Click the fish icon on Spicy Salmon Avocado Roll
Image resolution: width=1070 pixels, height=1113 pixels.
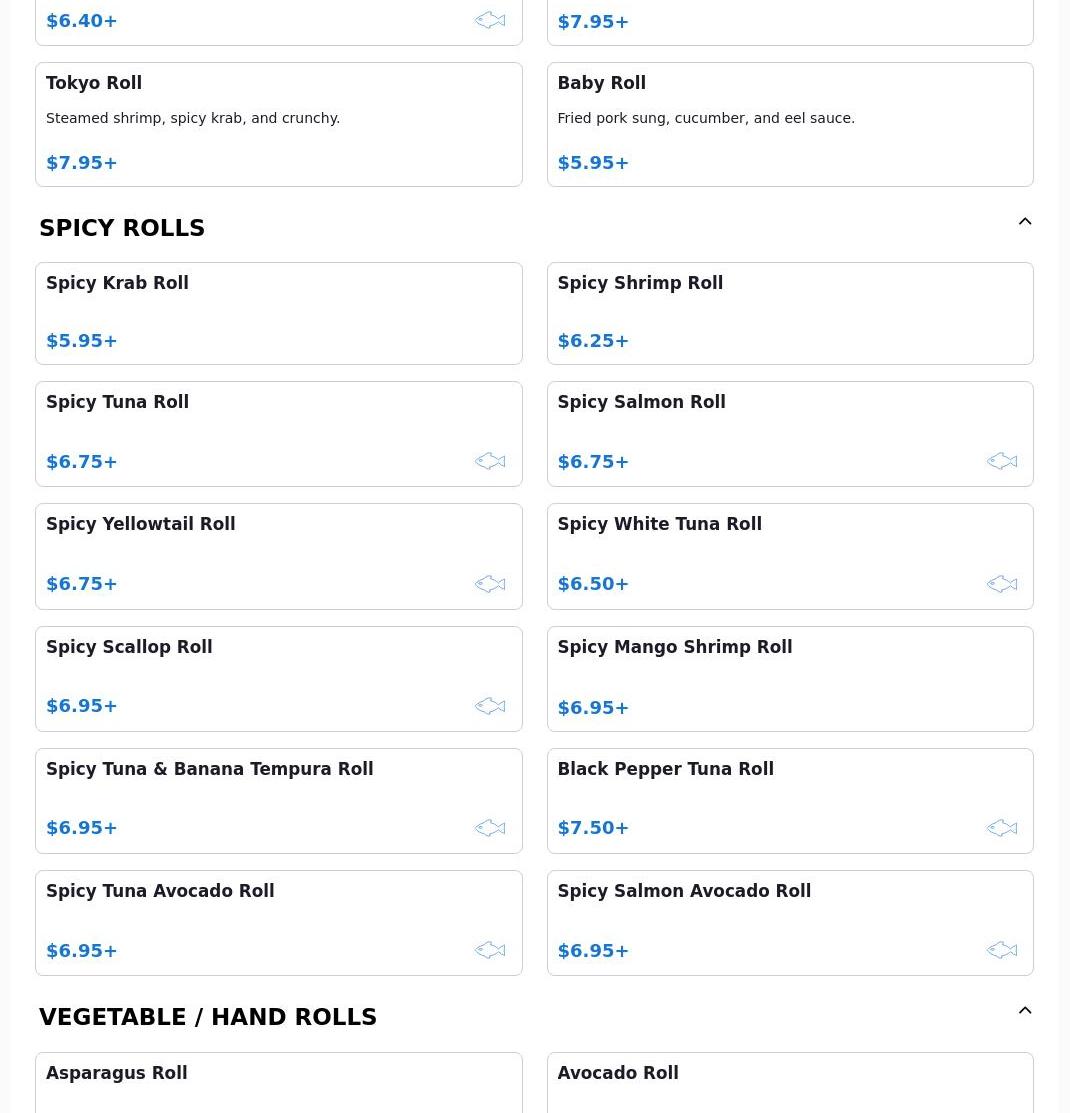(x=1002, y=950)
